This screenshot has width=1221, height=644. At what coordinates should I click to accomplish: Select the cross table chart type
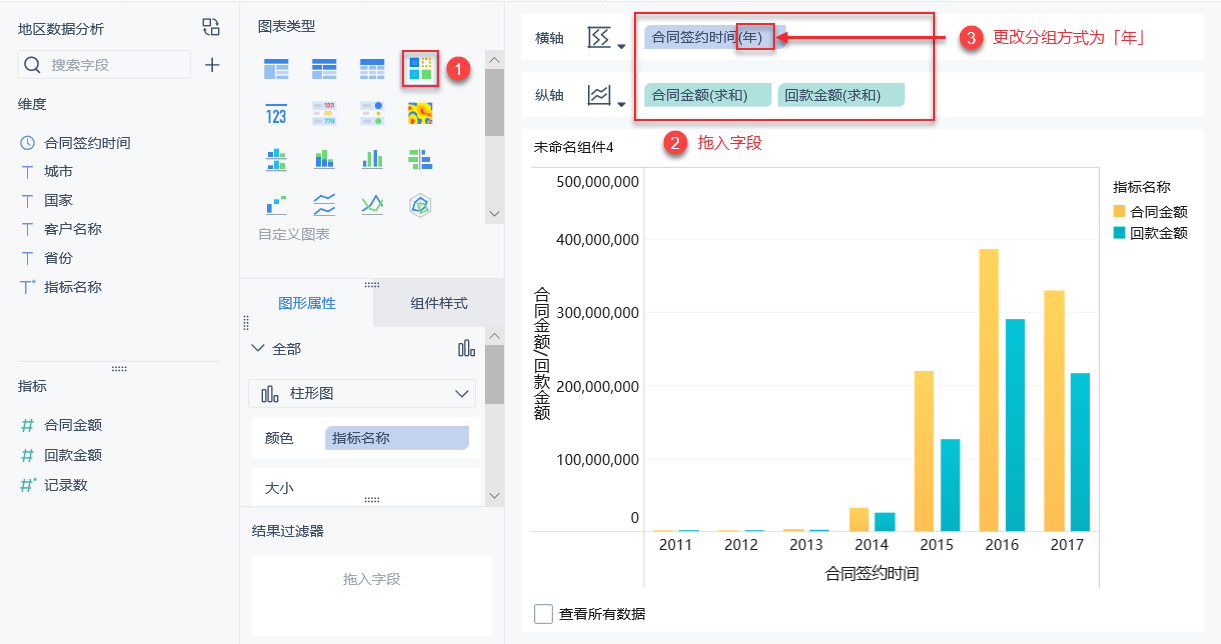tap(324, 69)
